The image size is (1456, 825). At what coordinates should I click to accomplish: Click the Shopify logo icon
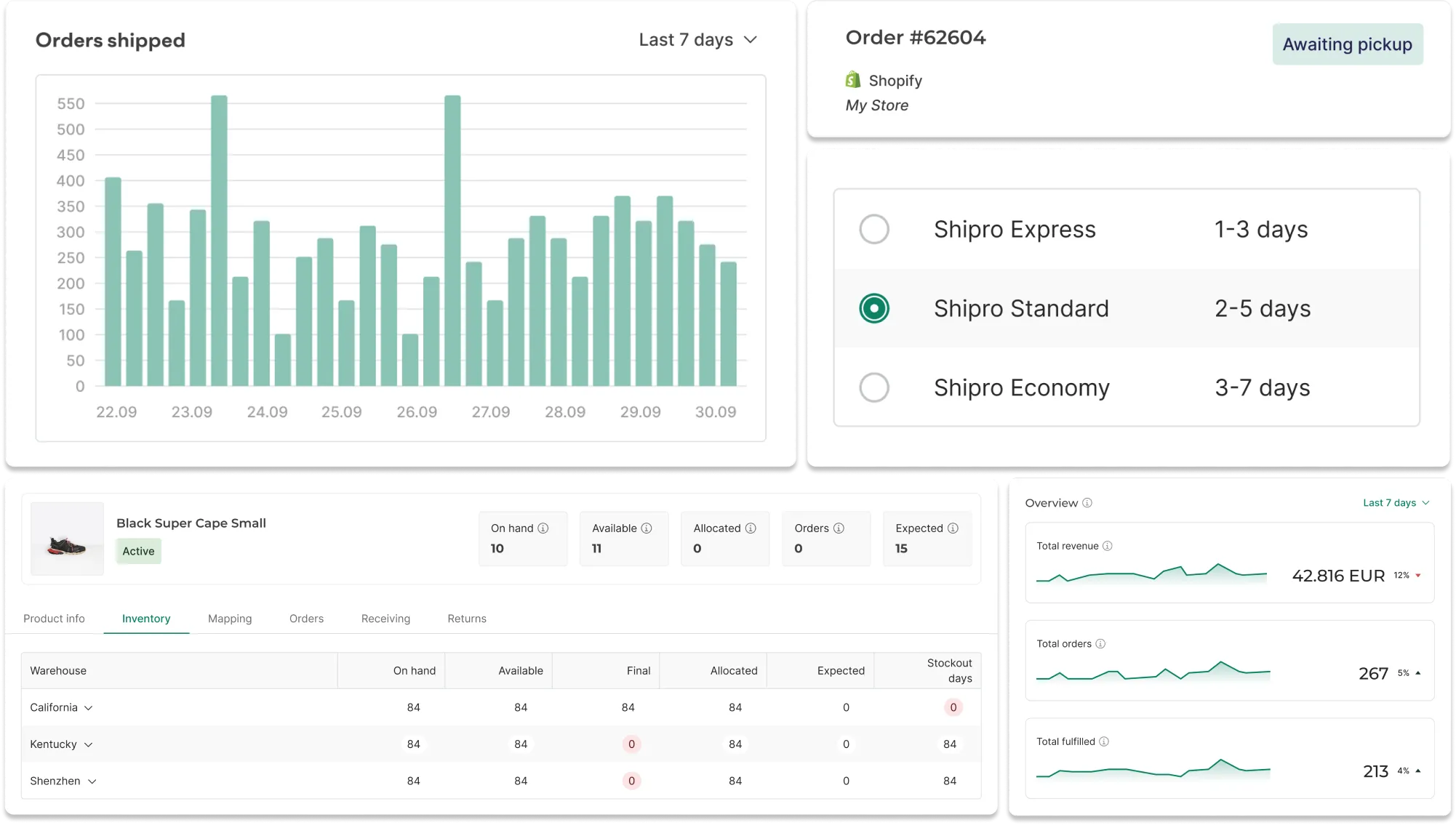852,80
